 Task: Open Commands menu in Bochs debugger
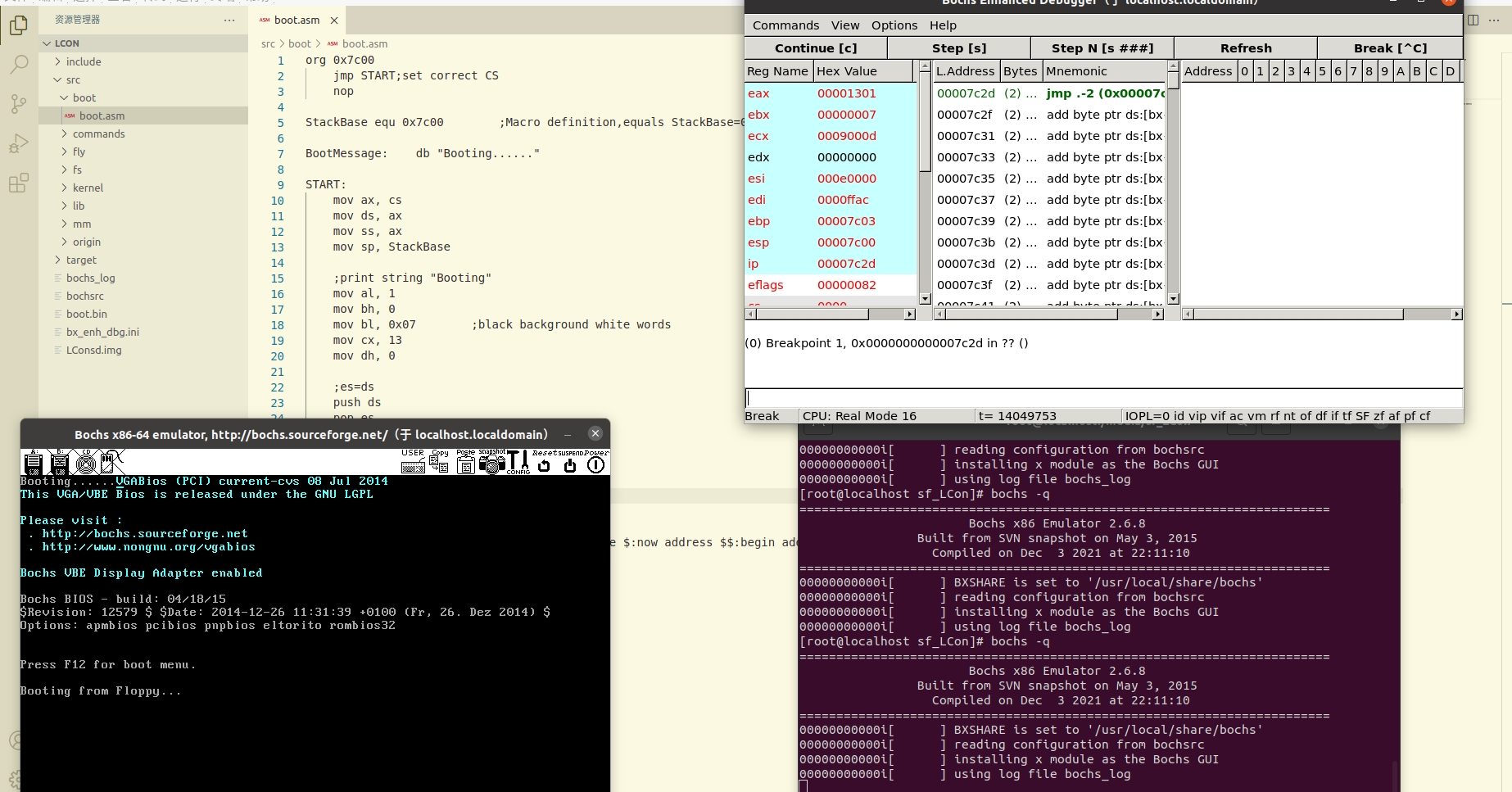coord(785,25)
